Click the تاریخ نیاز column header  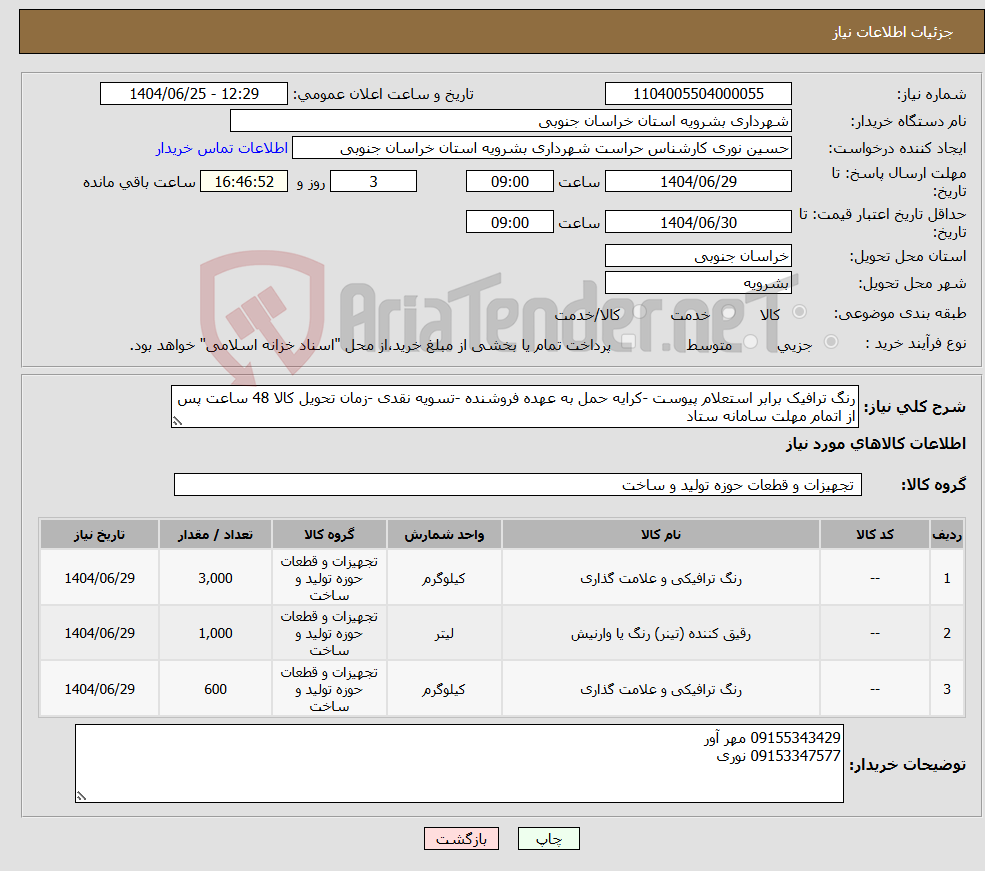click(99, 534)
